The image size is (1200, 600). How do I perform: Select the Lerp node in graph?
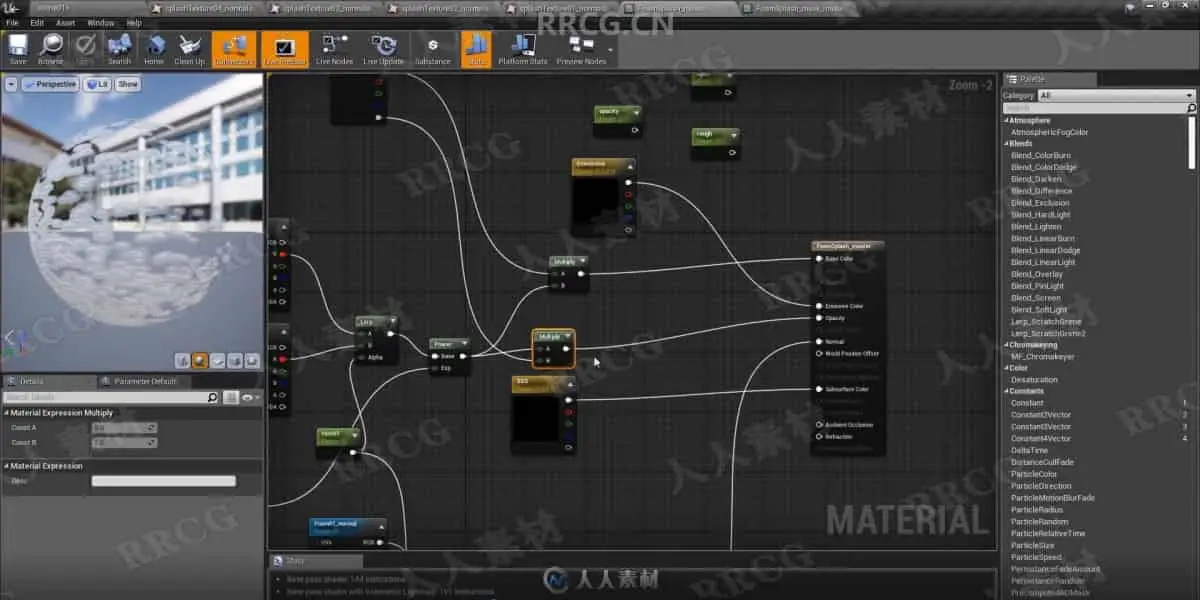pyautogui.click(x=376, y=339)
